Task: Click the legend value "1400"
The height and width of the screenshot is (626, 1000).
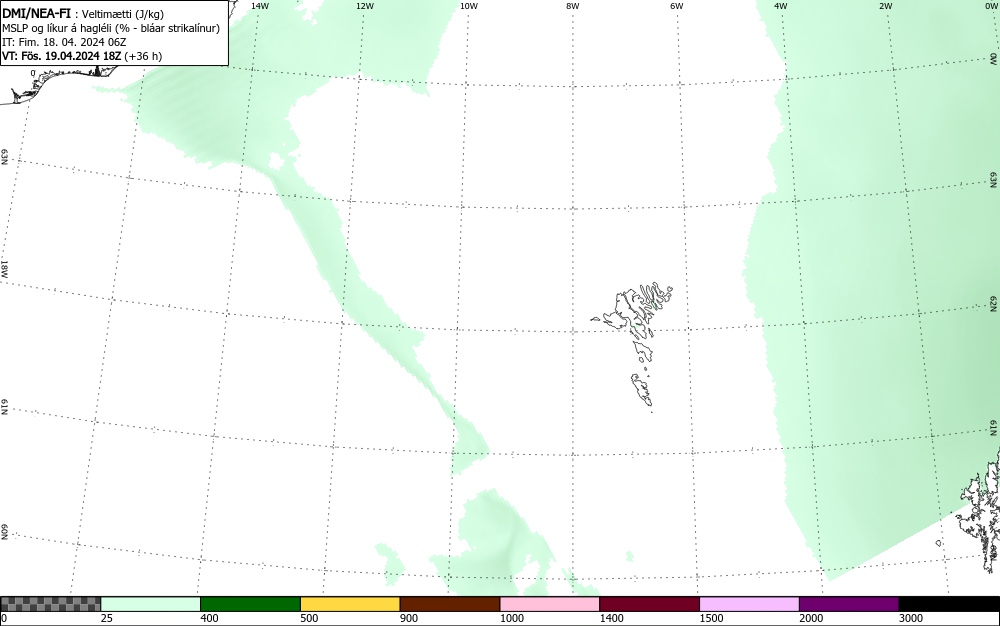Action: tap(612, 618)
